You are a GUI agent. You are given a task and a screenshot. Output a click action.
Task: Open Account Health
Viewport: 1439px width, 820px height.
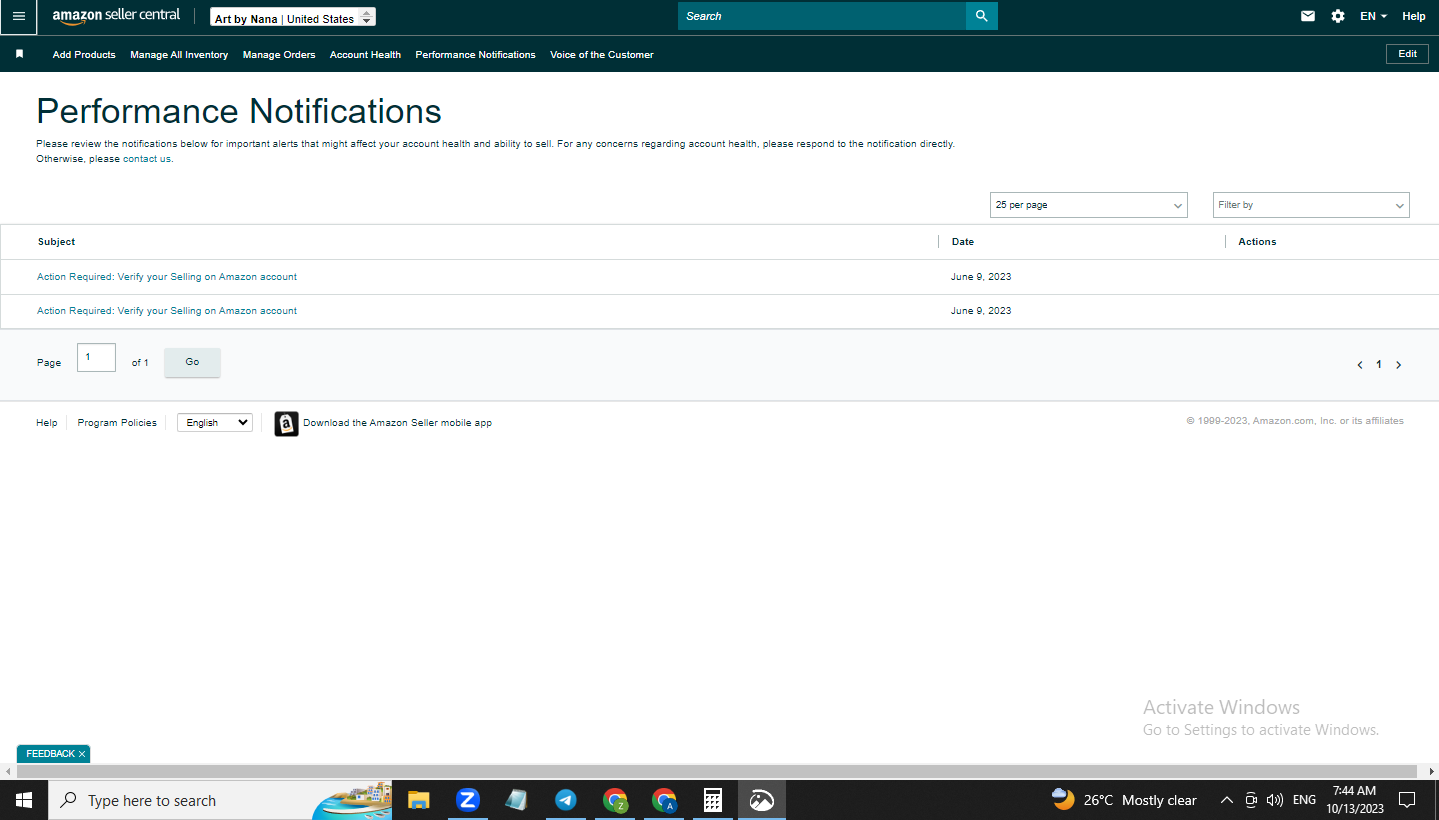[365, 55]
